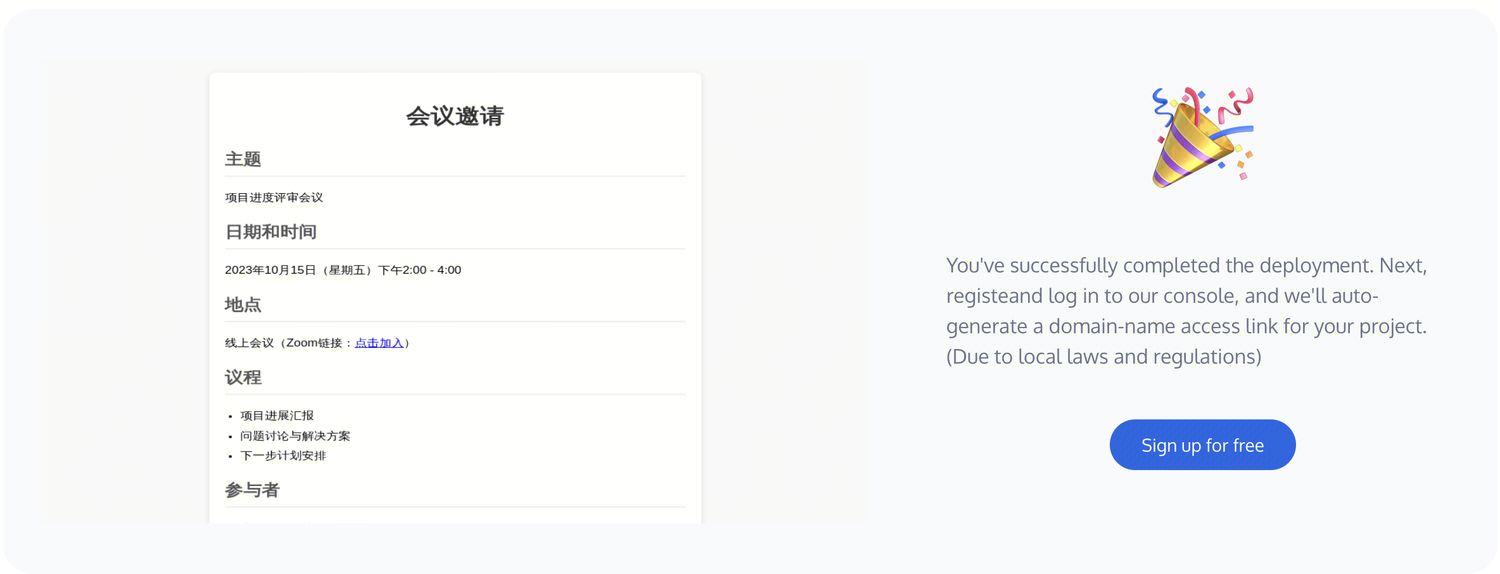Click the 下一步计划安排 agenda item
This screenshot has height=574, width=1500.
[283, 456]
